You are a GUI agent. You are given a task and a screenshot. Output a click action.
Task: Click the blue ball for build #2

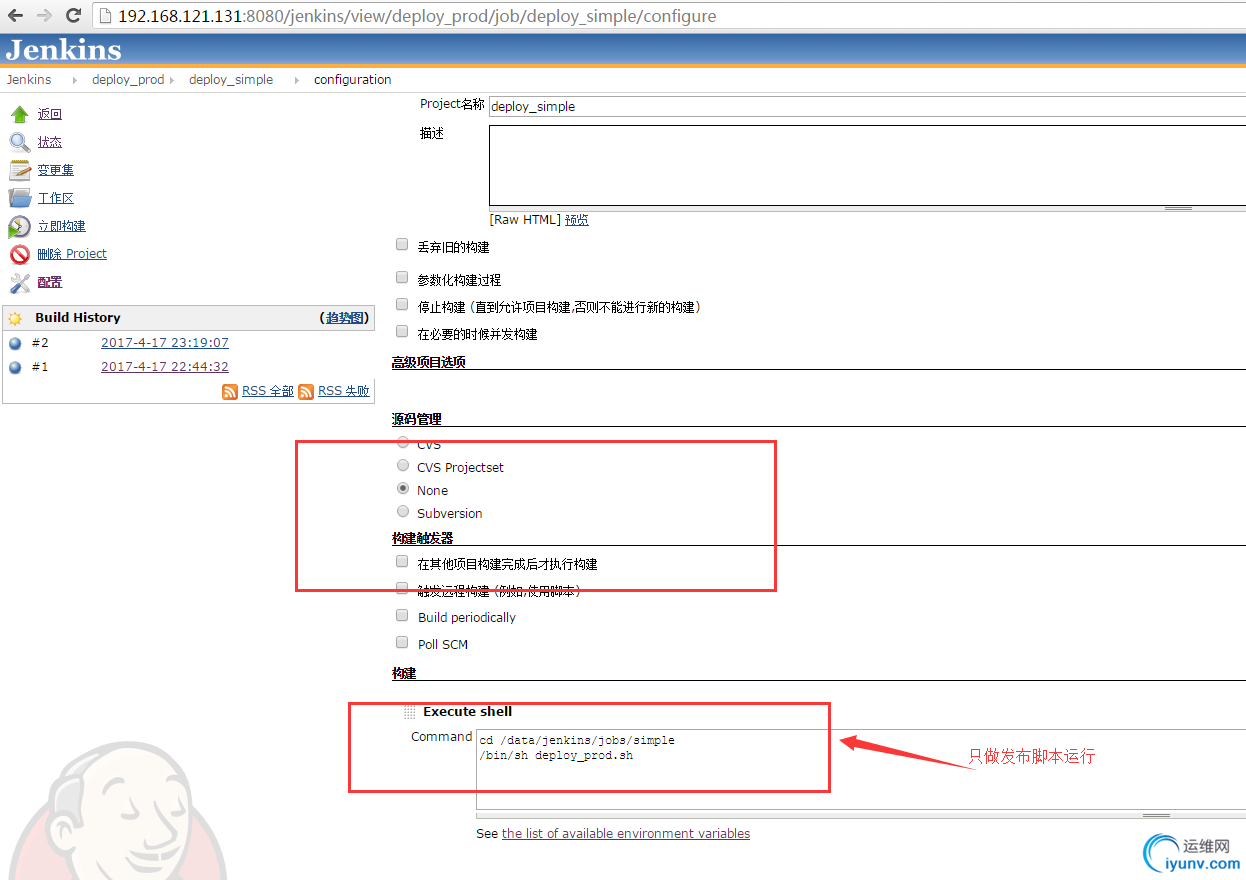point(15,343)
